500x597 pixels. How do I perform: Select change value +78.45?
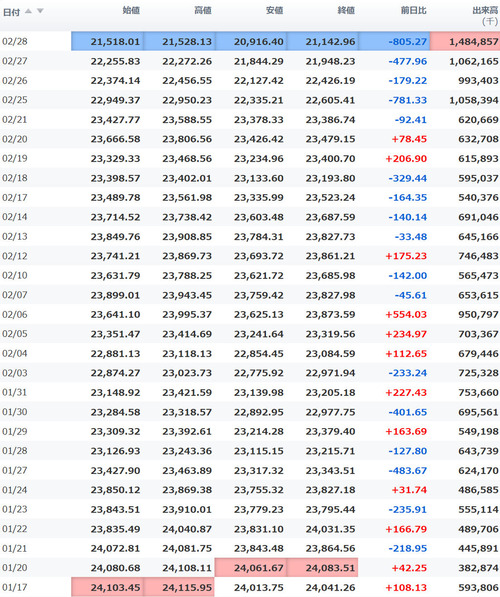click(409, 139)
